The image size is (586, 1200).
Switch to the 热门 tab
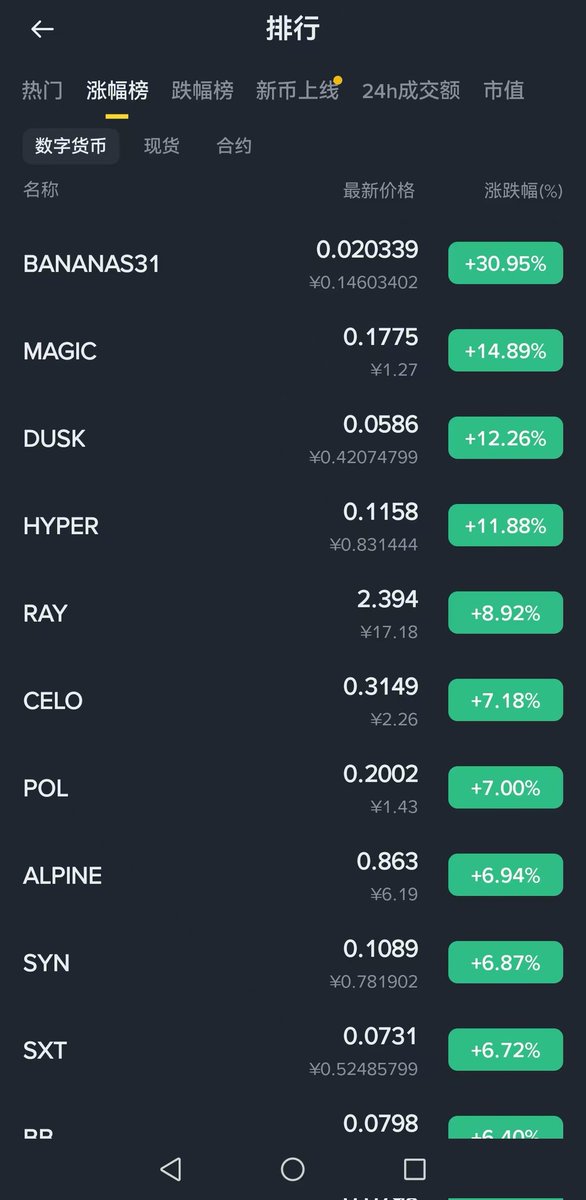[43, 91]
